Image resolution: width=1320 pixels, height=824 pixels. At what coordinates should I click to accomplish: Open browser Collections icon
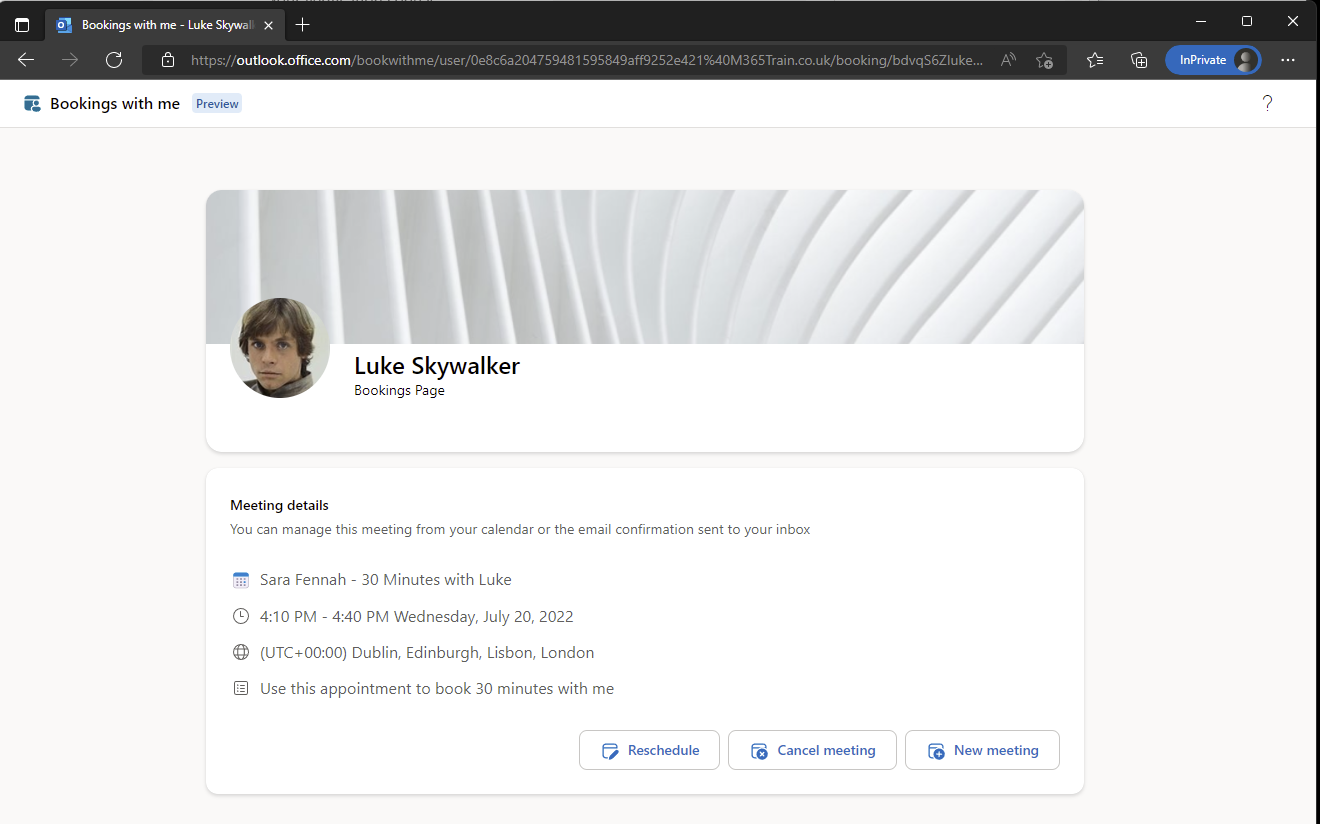(x=1139, y=60)
